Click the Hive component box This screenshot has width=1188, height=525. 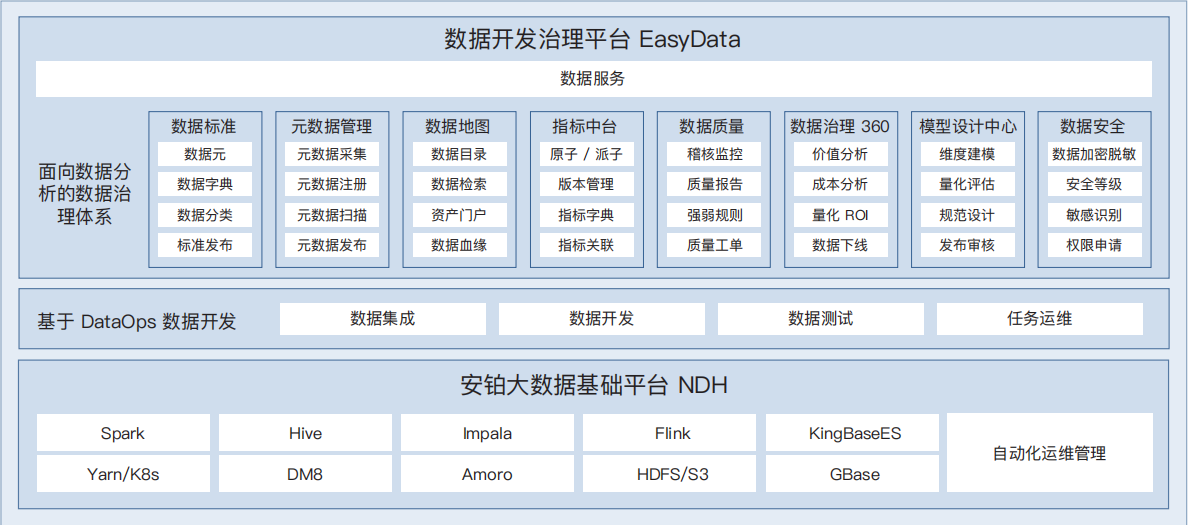[305, 433]
